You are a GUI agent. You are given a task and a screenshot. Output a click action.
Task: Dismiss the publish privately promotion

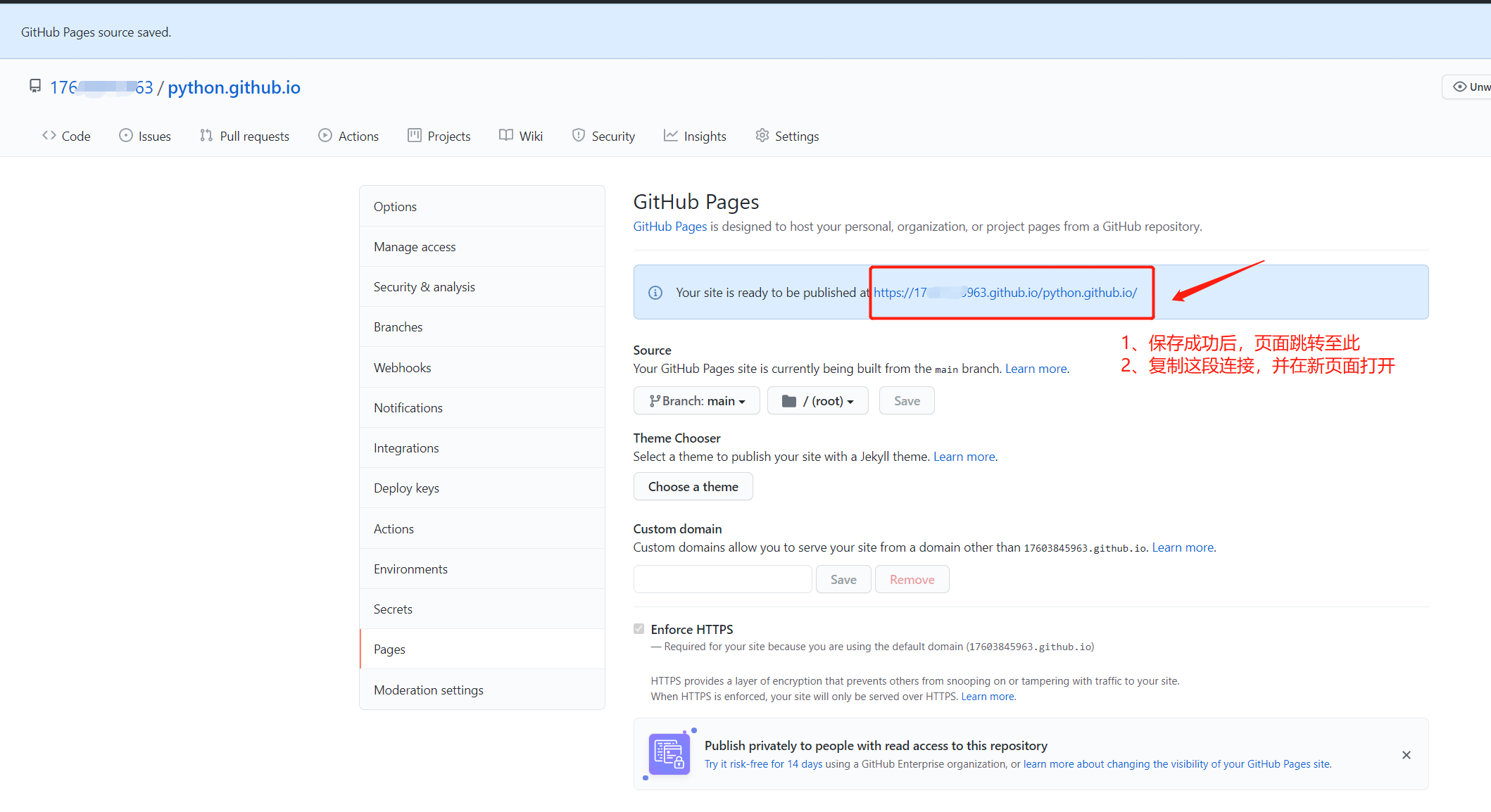(x=1406, y=754)
